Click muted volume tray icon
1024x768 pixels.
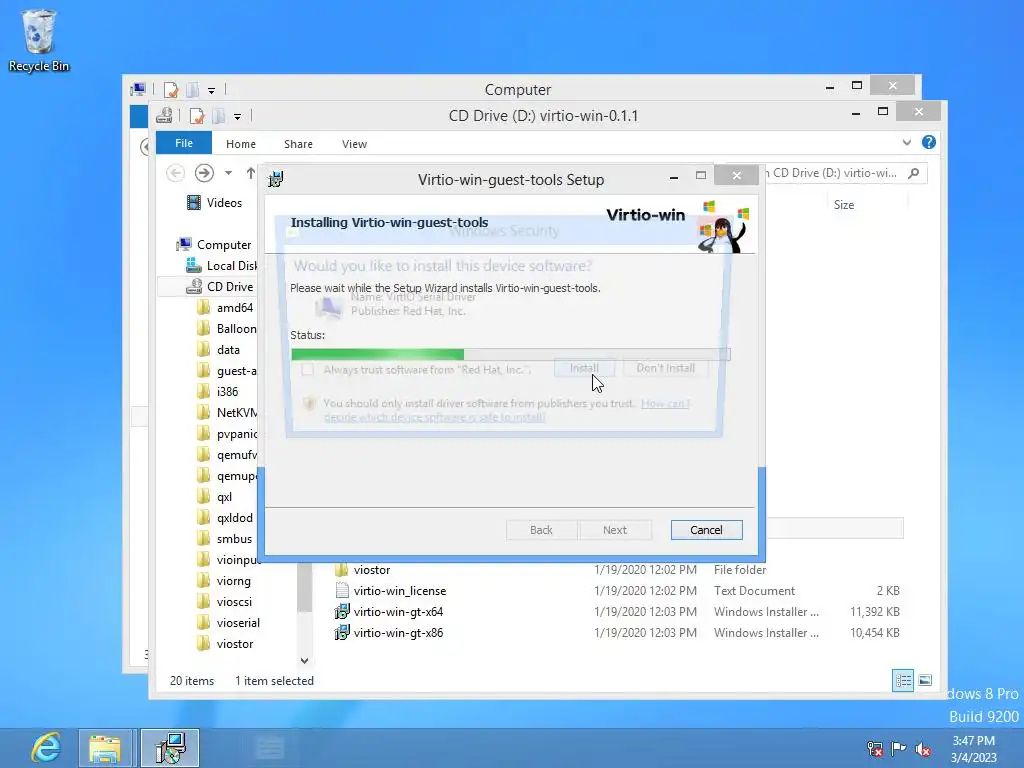point(923,749)
